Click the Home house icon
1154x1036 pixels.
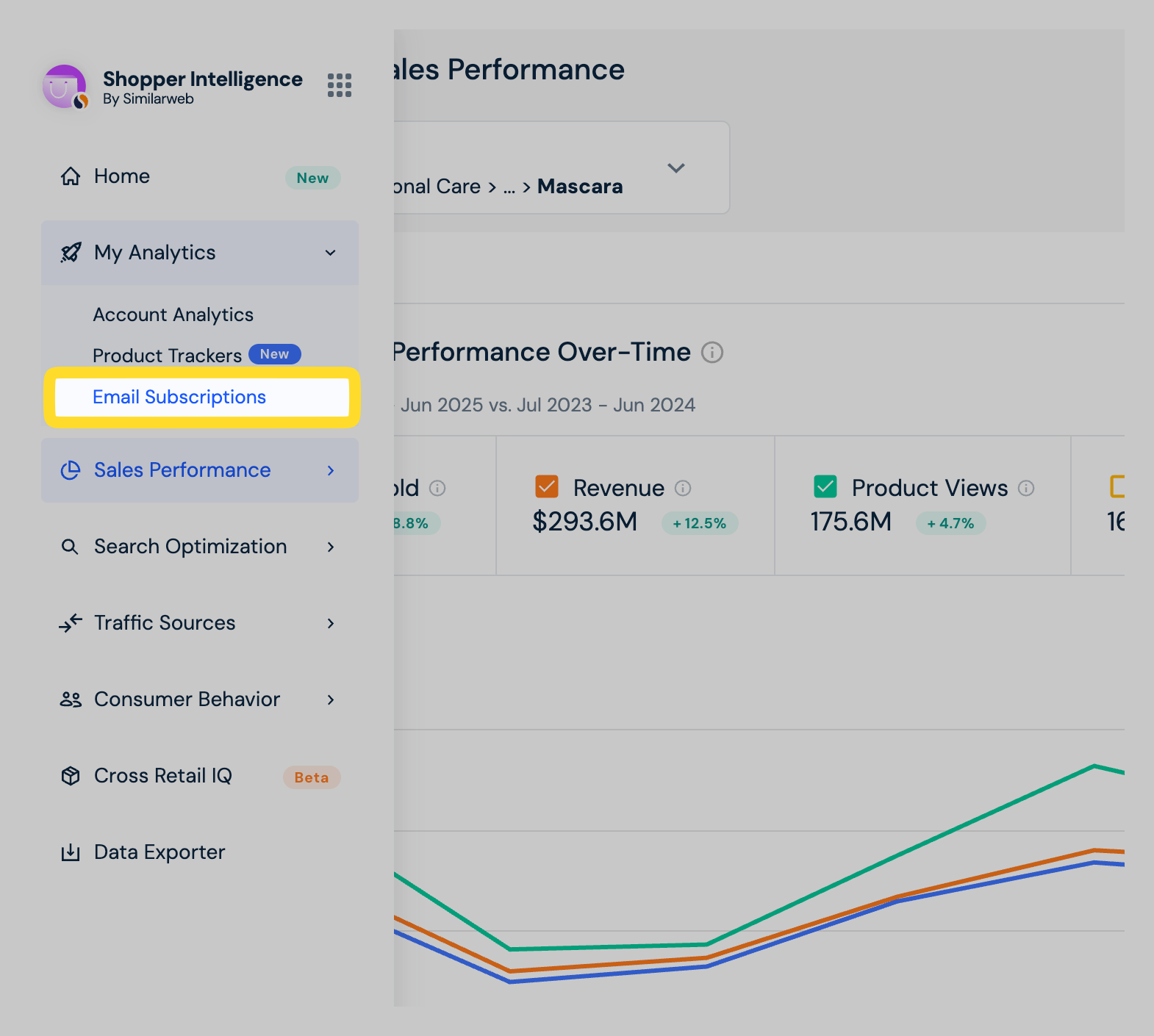coord(71,176)
